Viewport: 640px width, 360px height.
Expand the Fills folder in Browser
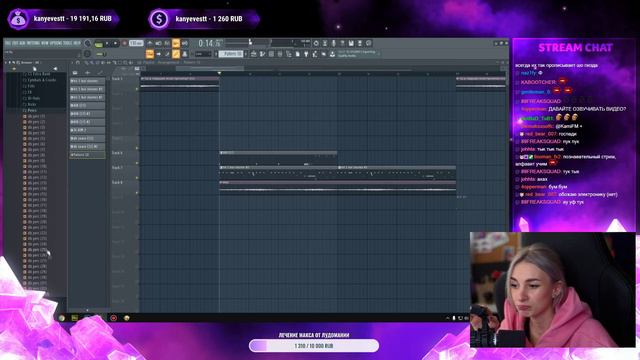pyautogui.click(x=31, y=86)
